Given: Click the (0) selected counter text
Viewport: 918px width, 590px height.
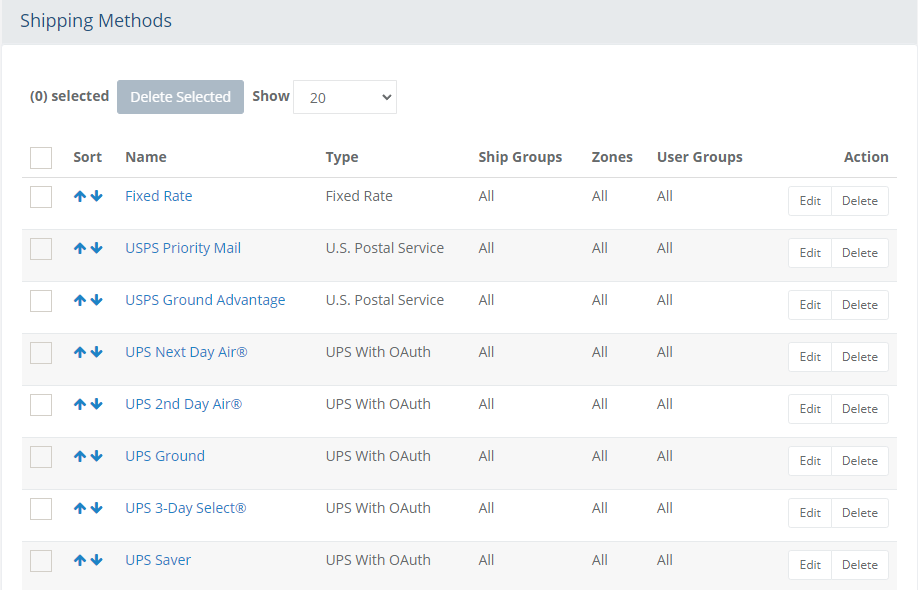Looking at the screenshot, I should coord(70,96).
